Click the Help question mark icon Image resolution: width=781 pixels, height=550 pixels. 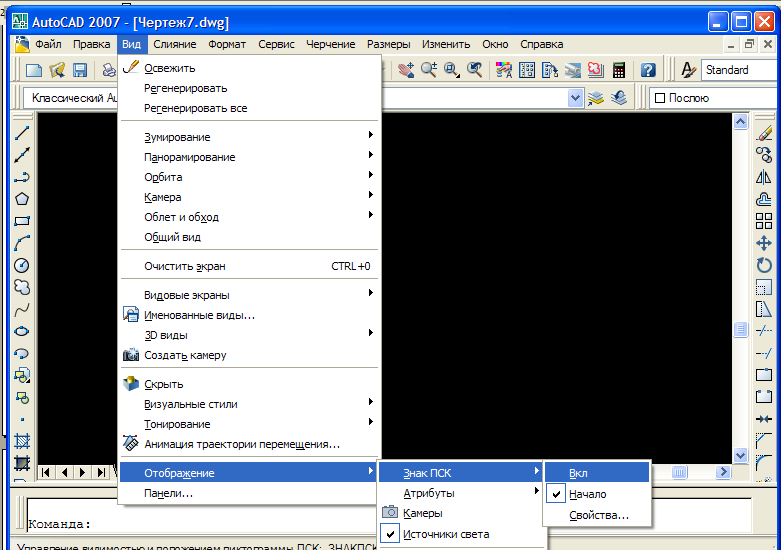click(x=648, y=70)
